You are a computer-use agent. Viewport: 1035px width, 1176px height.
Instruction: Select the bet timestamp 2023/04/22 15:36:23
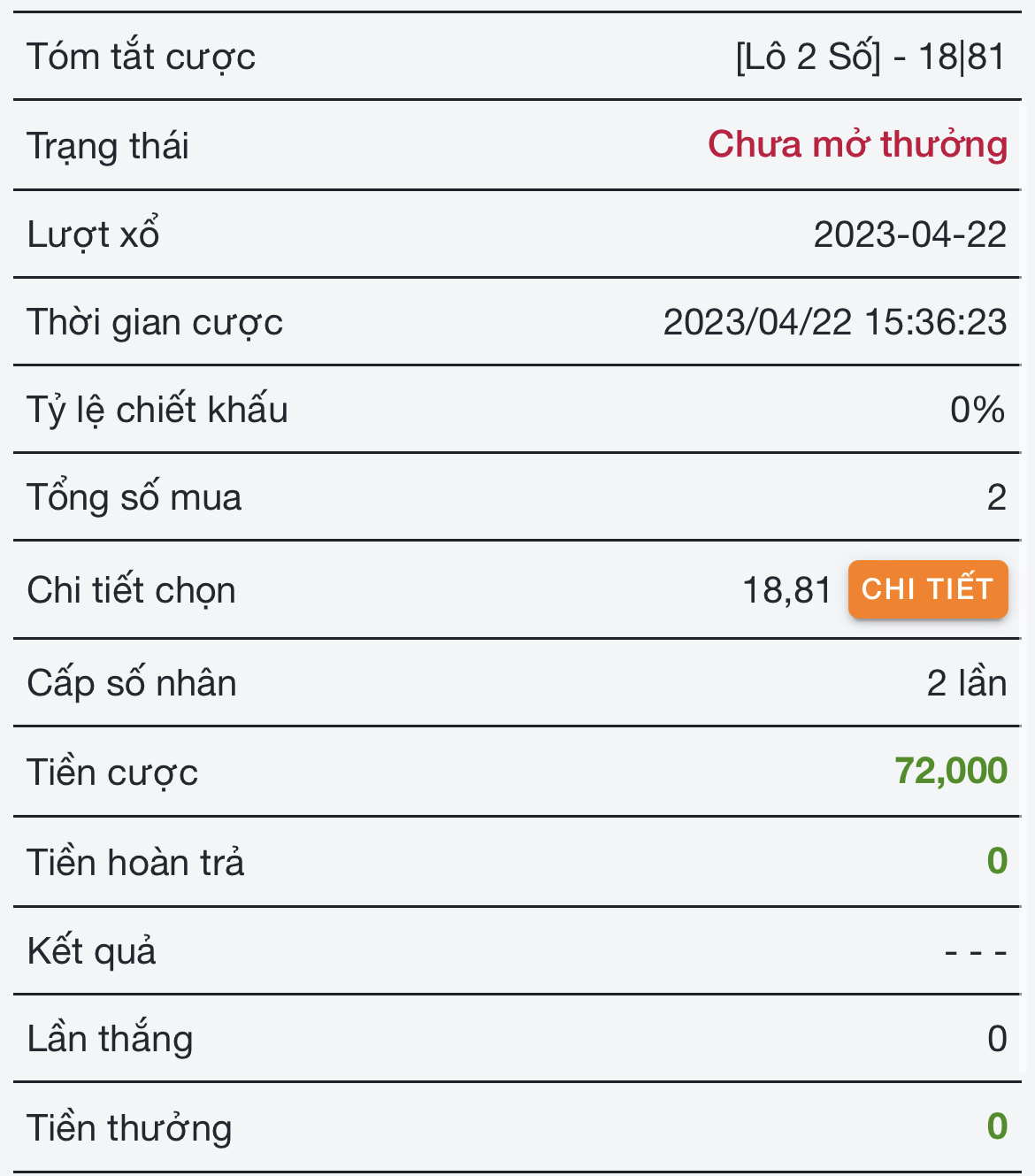click(x=834, y=323)
